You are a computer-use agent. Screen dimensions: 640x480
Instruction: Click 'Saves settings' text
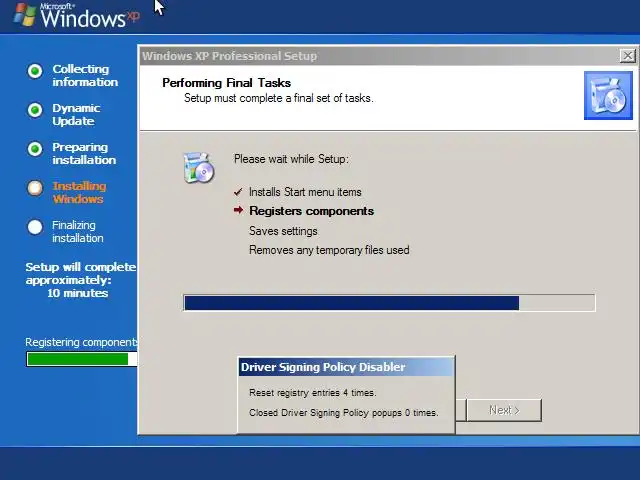pos(283,231)
